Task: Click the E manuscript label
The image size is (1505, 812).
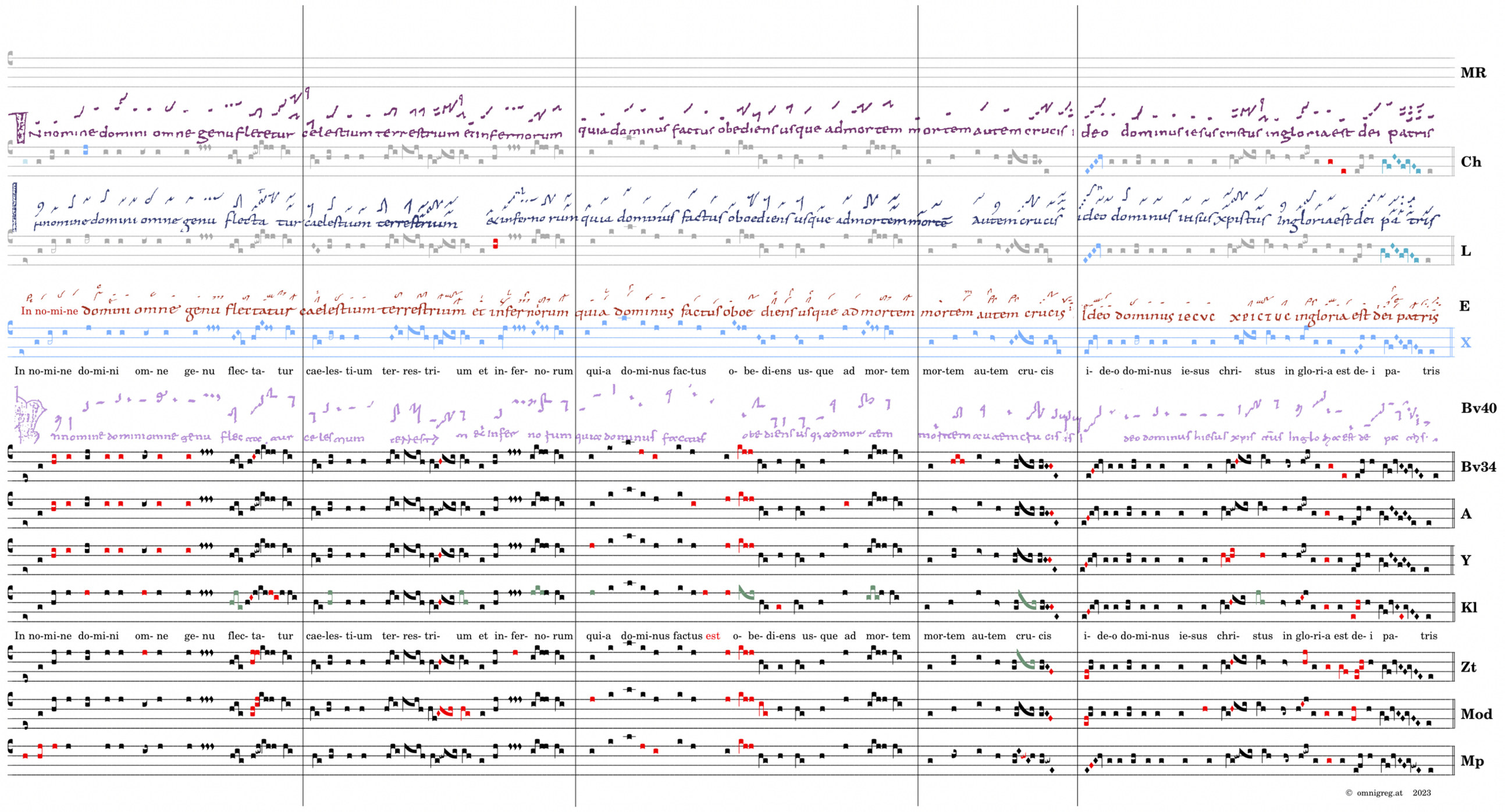Action: coord(1464,306)
